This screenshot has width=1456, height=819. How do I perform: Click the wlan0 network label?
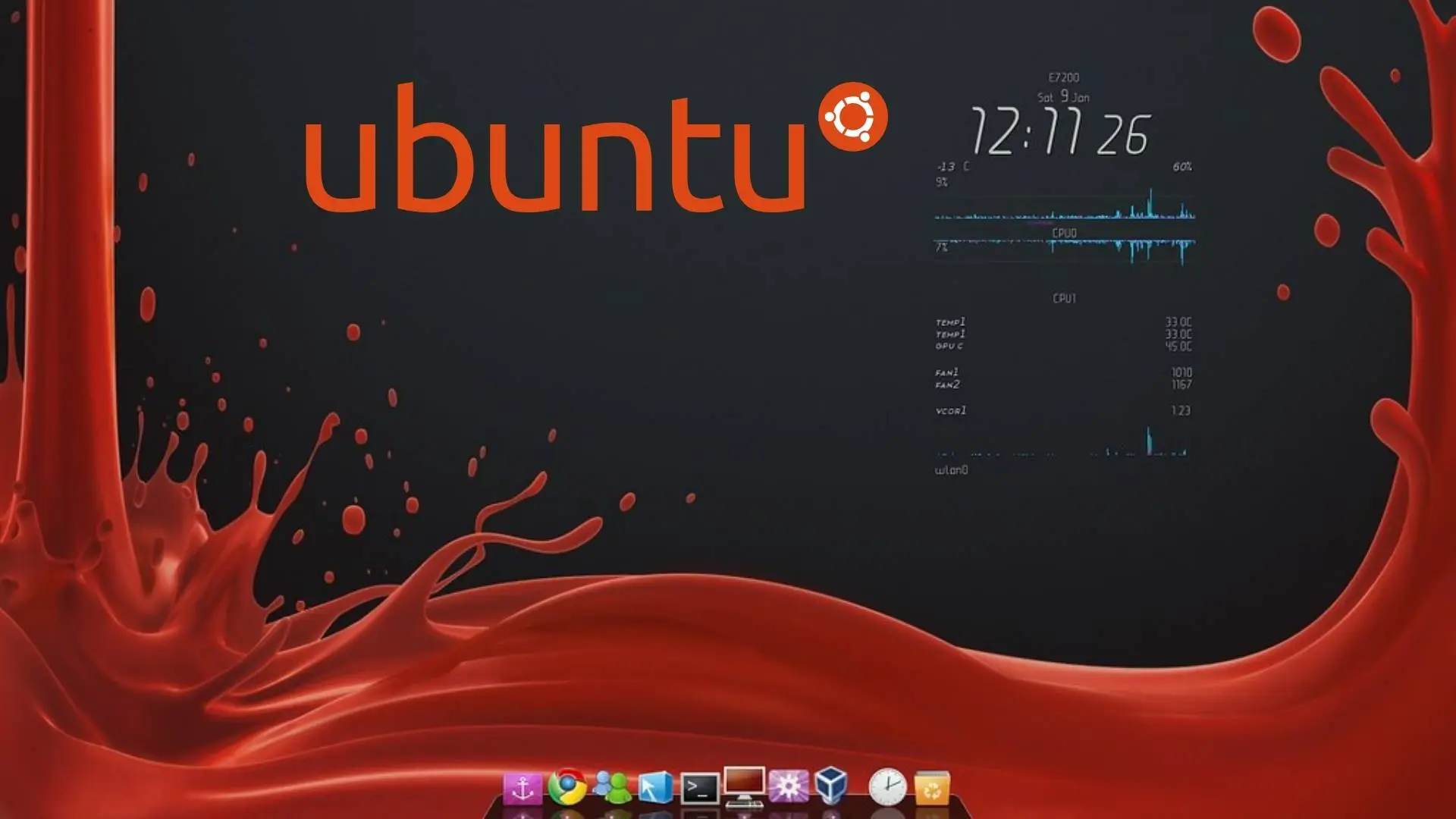(x=951, y=470)
